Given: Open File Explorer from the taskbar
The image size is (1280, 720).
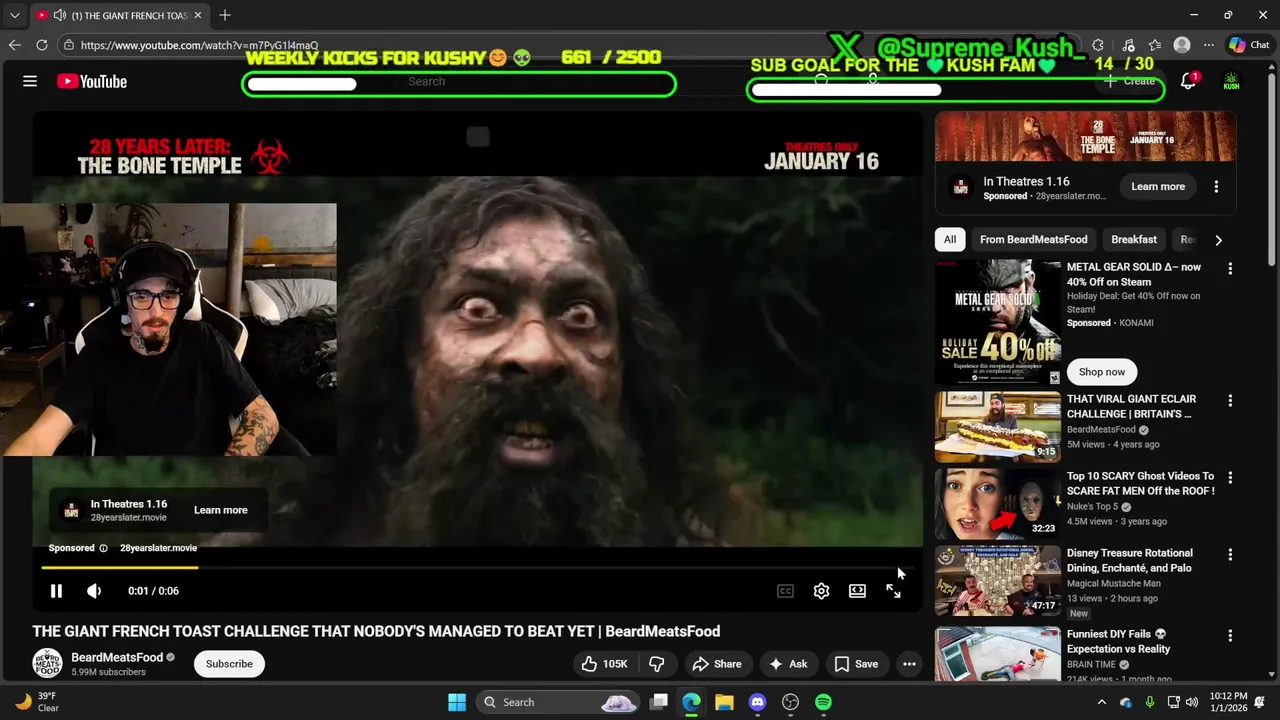Looking at the screenshot, I should (x=724, y=702).
